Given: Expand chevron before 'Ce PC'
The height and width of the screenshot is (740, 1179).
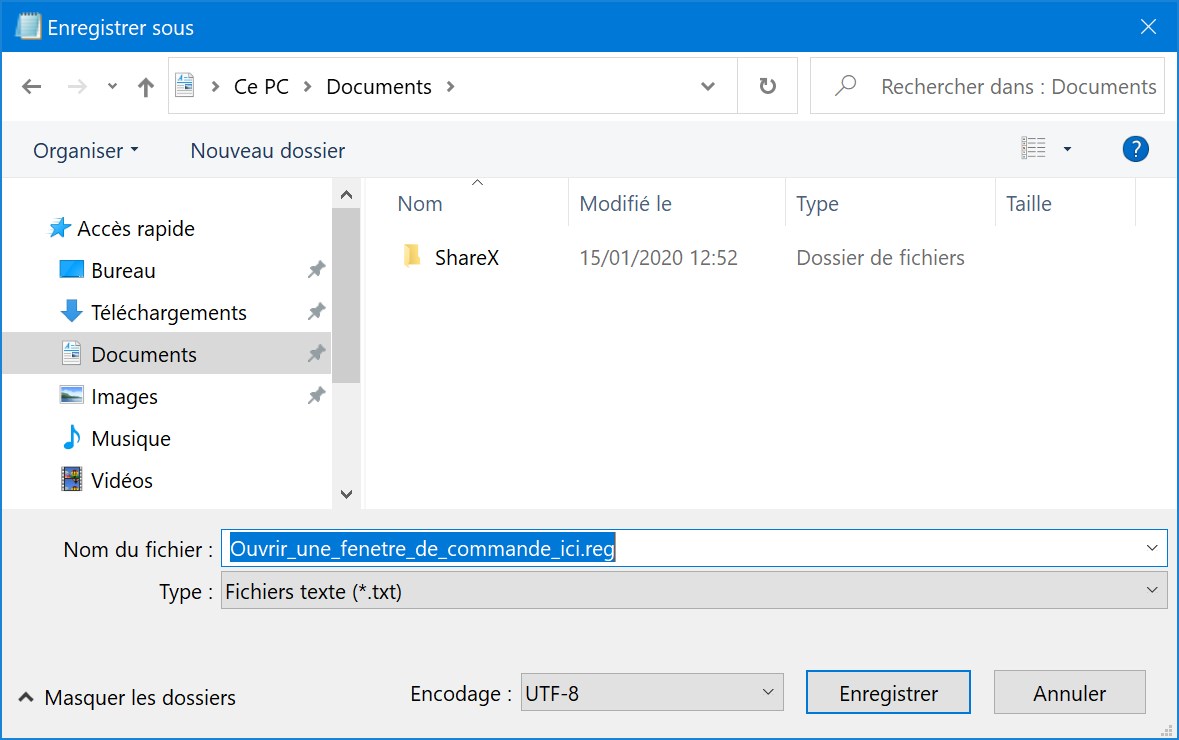Looking at the screenshot, I should (215, 86).
